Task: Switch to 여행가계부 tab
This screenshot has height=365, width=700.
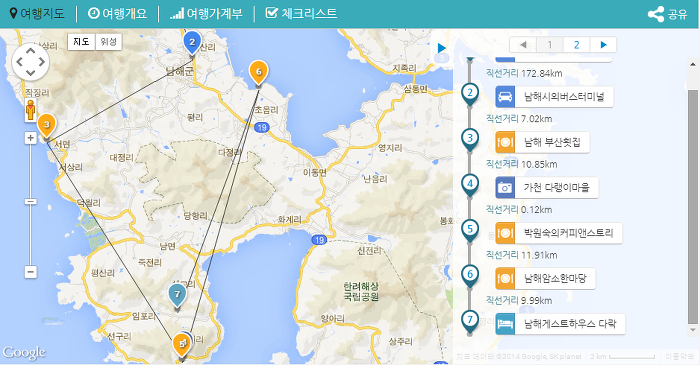Action: pyautogui.click(x=206, y=13)
